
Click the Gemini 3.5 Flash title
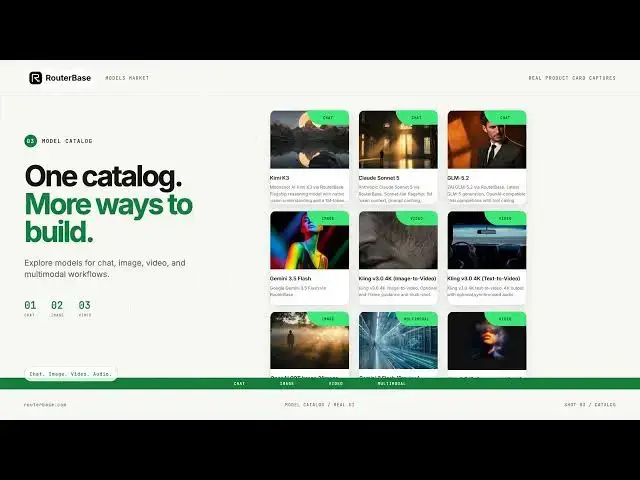[x=290, y=278]
